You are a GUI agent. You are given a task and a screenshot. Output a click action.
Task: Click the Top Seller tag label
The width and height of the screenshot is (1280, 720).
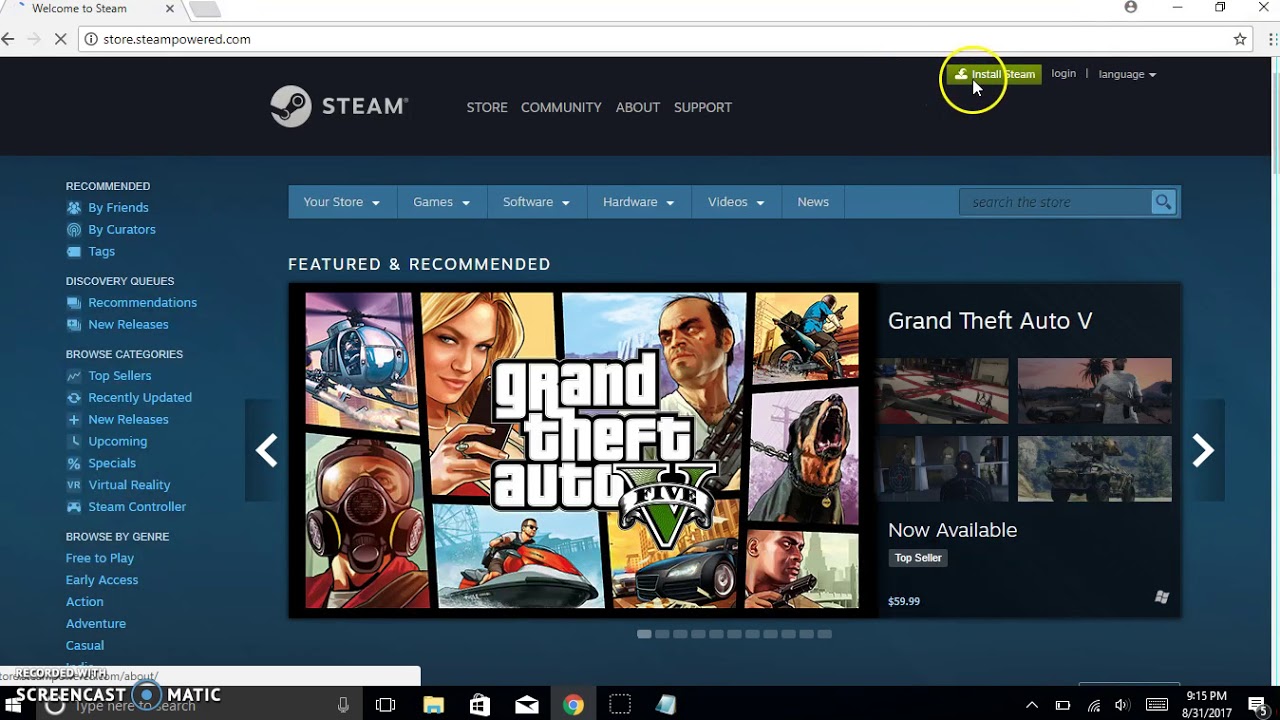918,558
